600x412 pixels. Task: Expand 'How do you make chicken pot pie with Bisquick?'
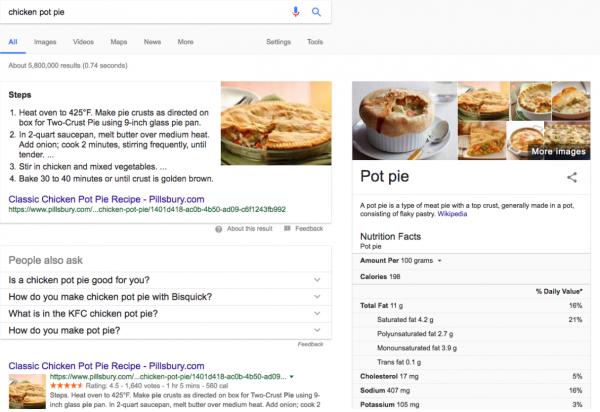coord(316,297)
